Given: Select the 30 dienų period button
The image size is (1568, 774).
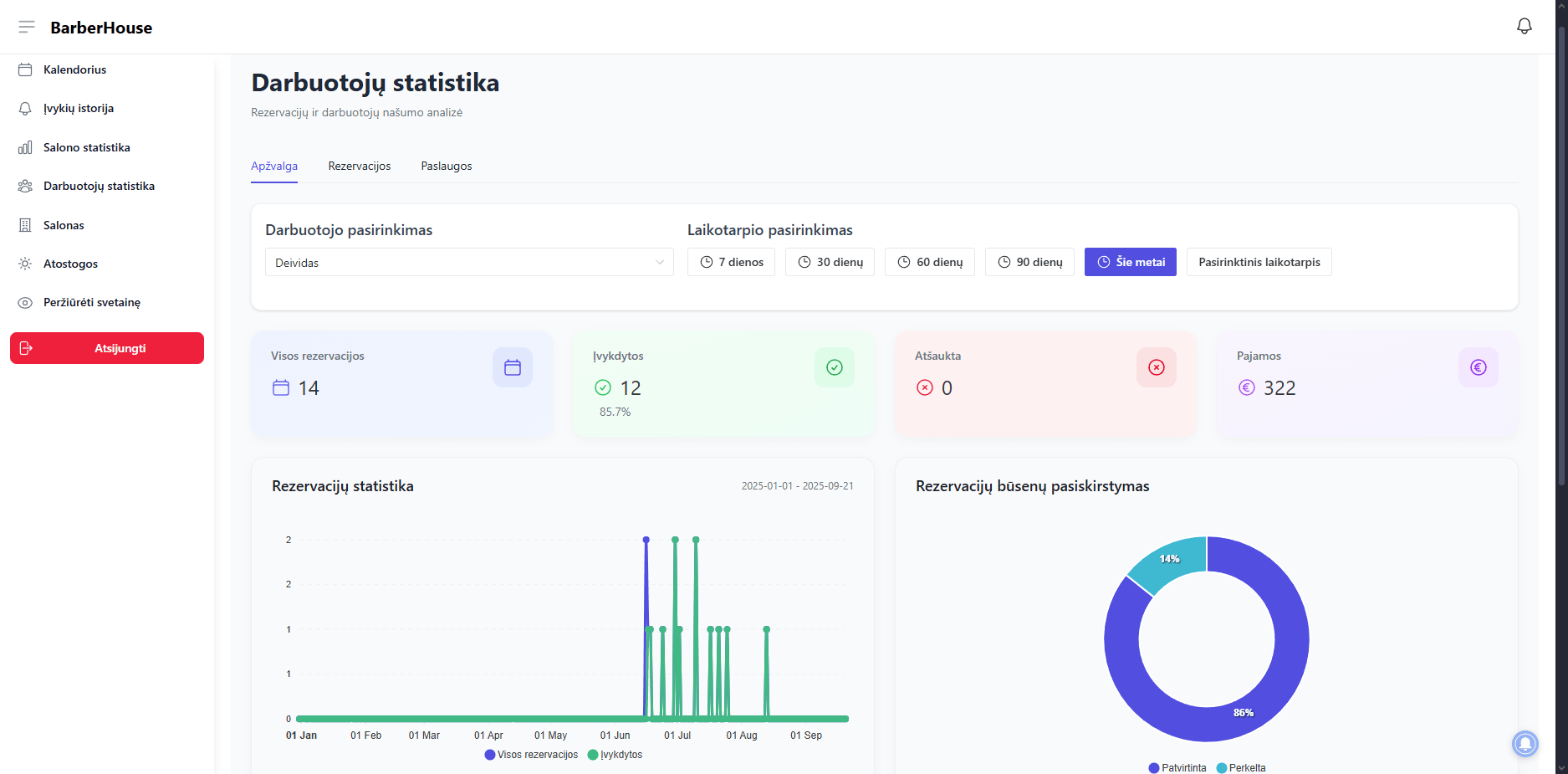Looking at the screenshot, I should pyautogui.click(x=830, y=262).
